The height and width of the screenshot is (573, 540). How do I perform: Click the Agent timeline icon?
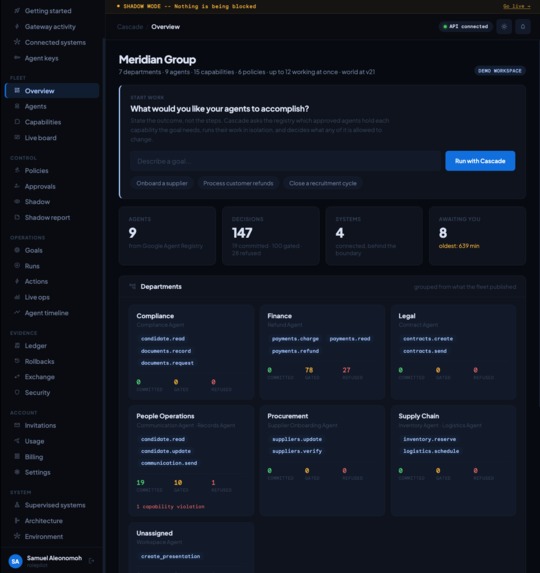(x=17, y=312)
